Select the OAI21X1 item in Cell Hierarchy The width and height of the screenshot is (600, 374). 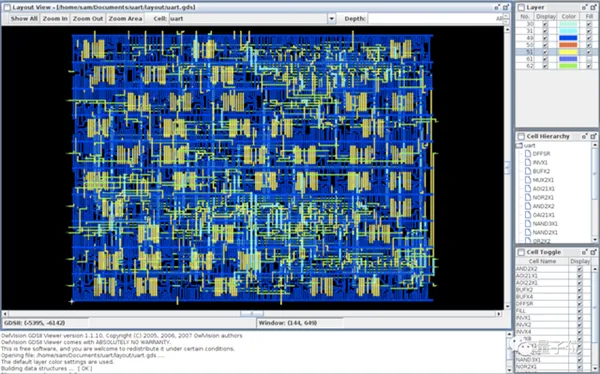[x=543, y=215]
